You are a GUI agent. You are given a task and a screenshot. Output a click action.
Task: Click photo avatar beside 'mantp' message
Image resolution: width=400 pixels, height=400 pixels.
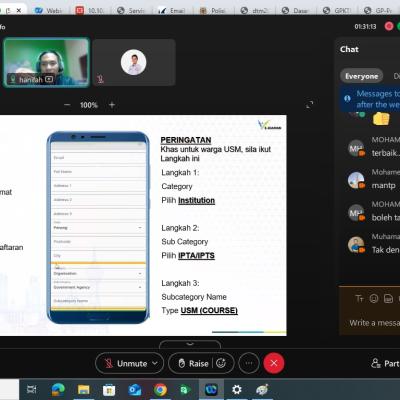tap(356, 180)
